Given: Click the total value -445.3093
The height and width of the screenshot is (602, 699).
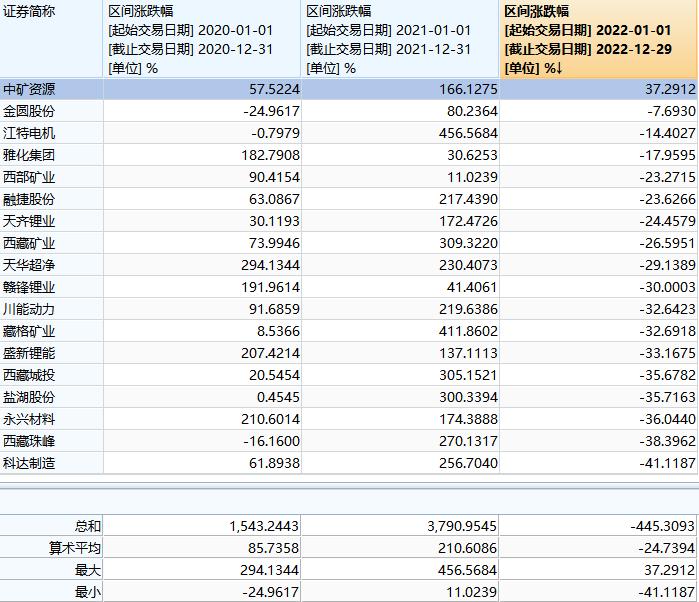Looking at the screenshot, I should (x=662, y=526).
